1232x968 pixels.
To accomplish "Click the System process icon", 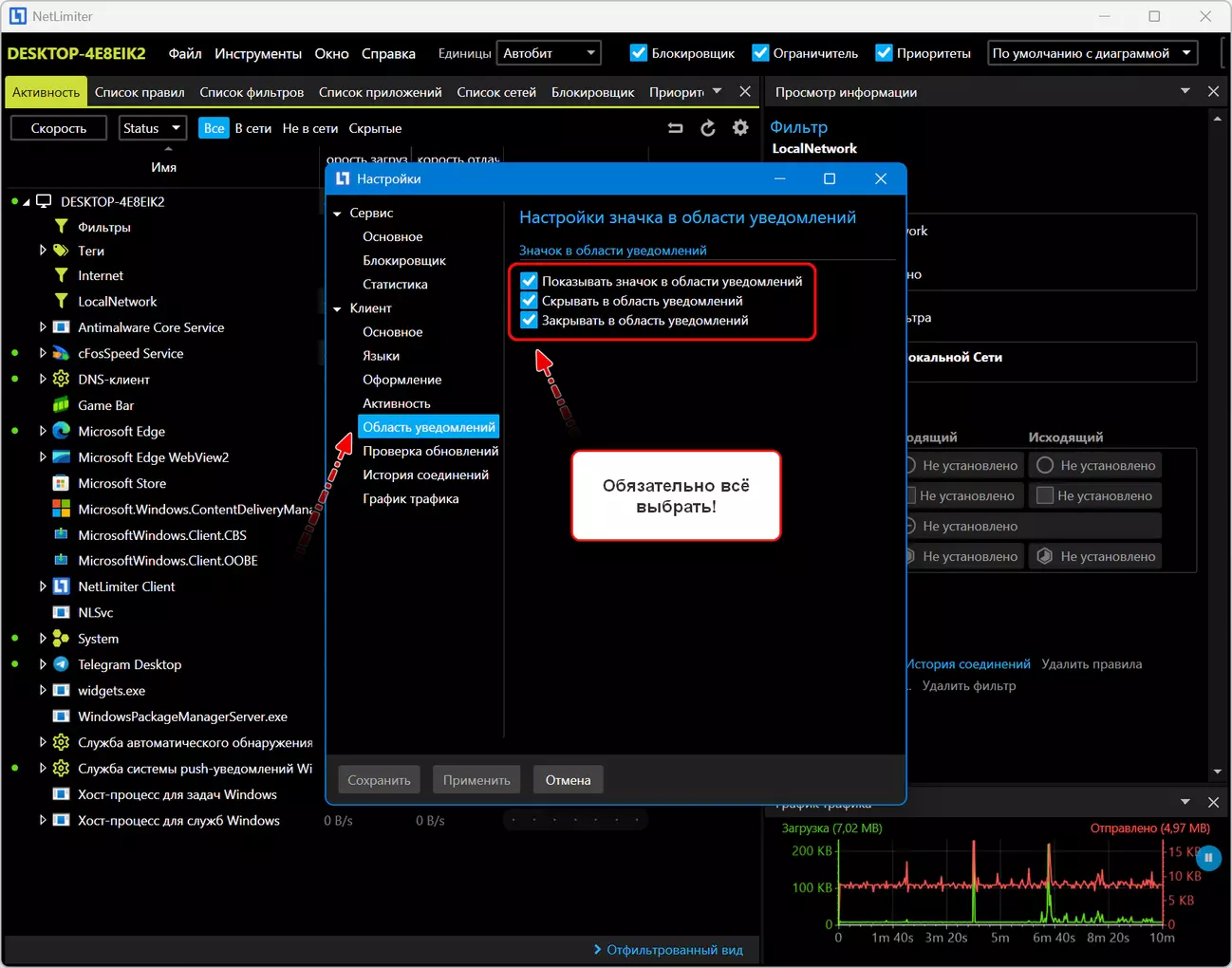I will pyautogui.click(x=62, y=639).
